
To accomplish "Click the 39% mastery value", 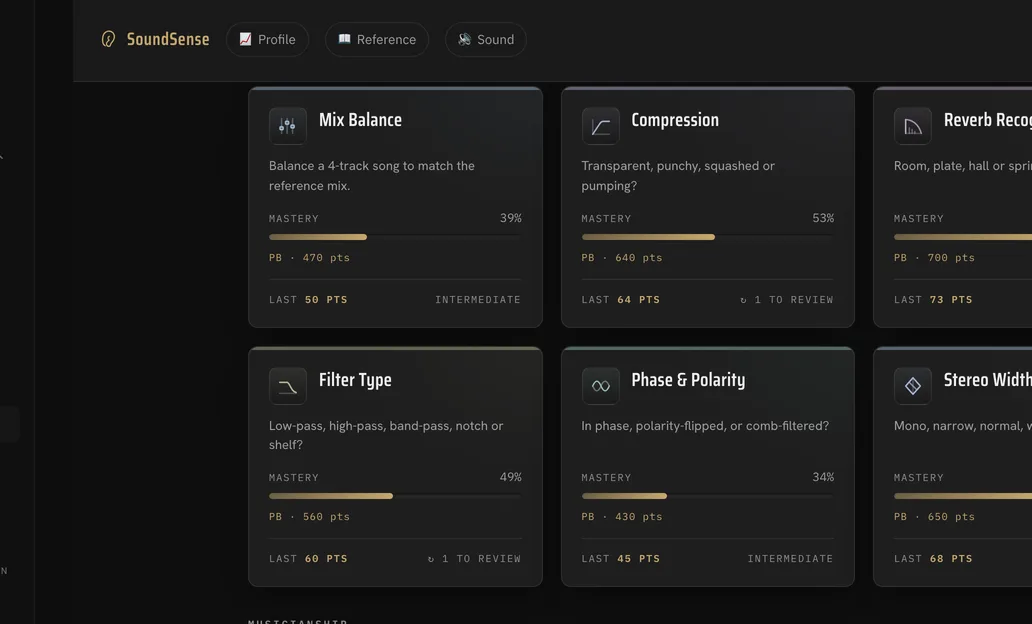I will (511, 218).
